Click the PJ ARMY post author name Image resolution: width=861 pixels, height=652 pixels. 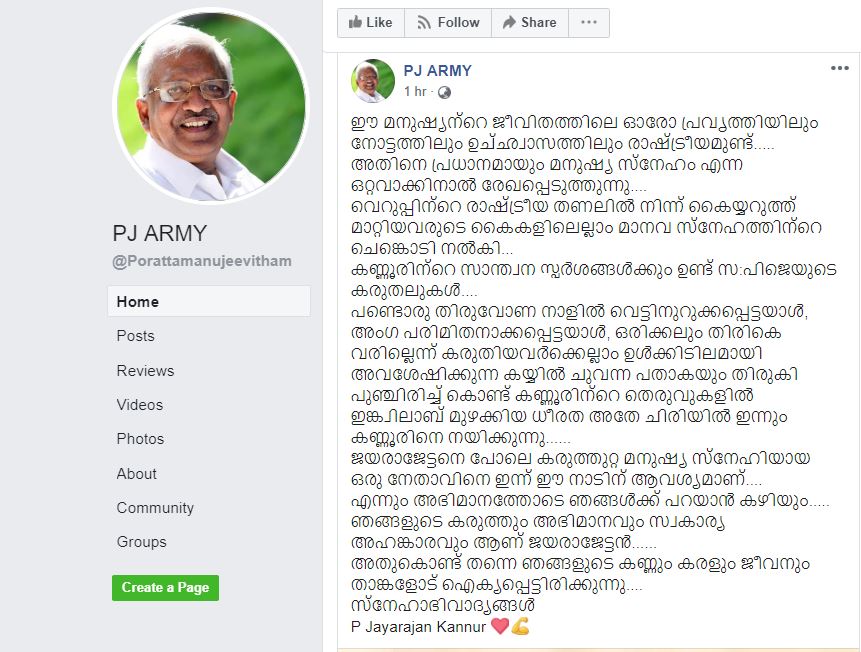[438, 71]
